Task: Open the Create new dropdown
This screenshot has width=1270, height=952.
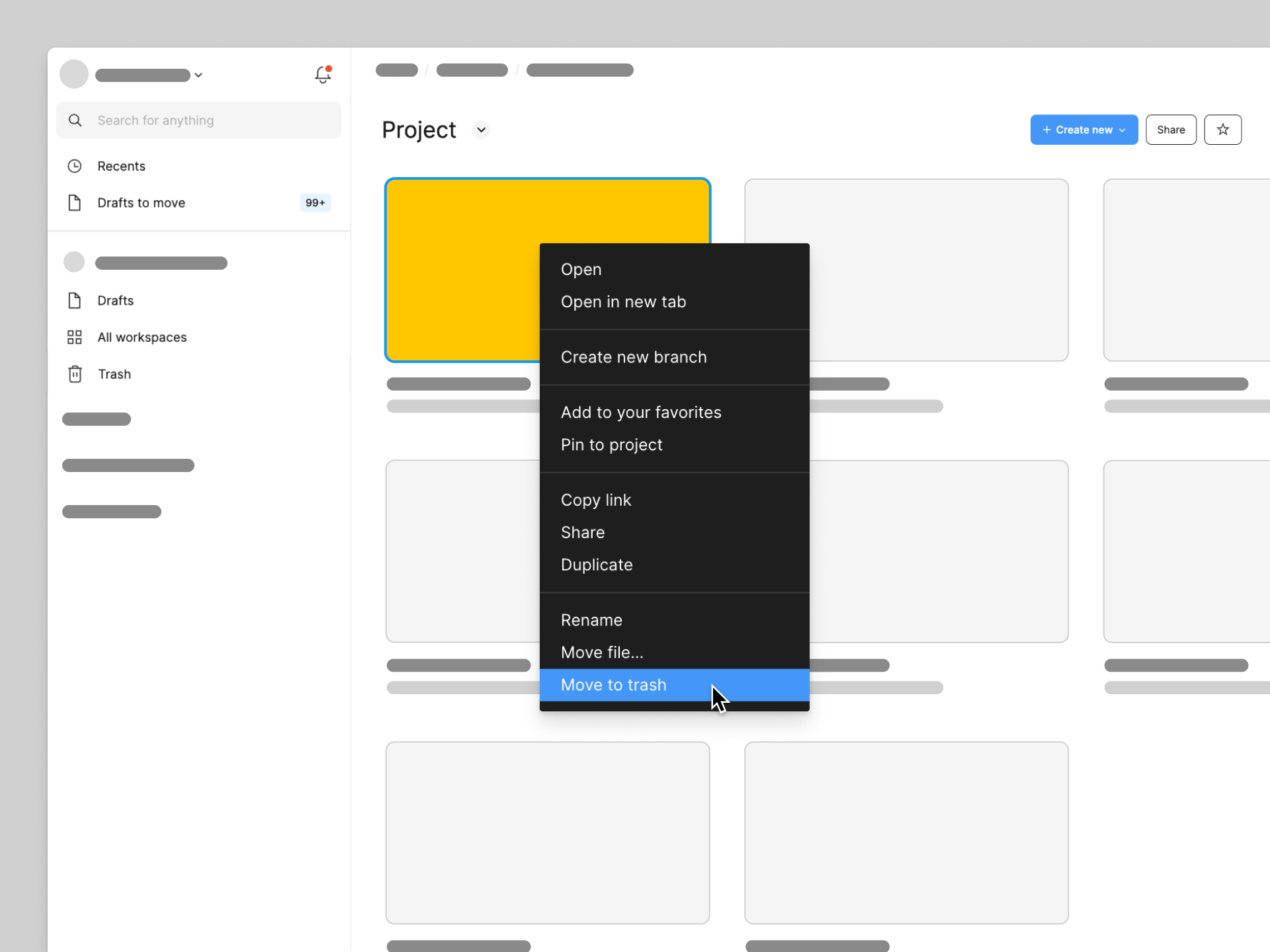Action: (x=1083, y=130)
